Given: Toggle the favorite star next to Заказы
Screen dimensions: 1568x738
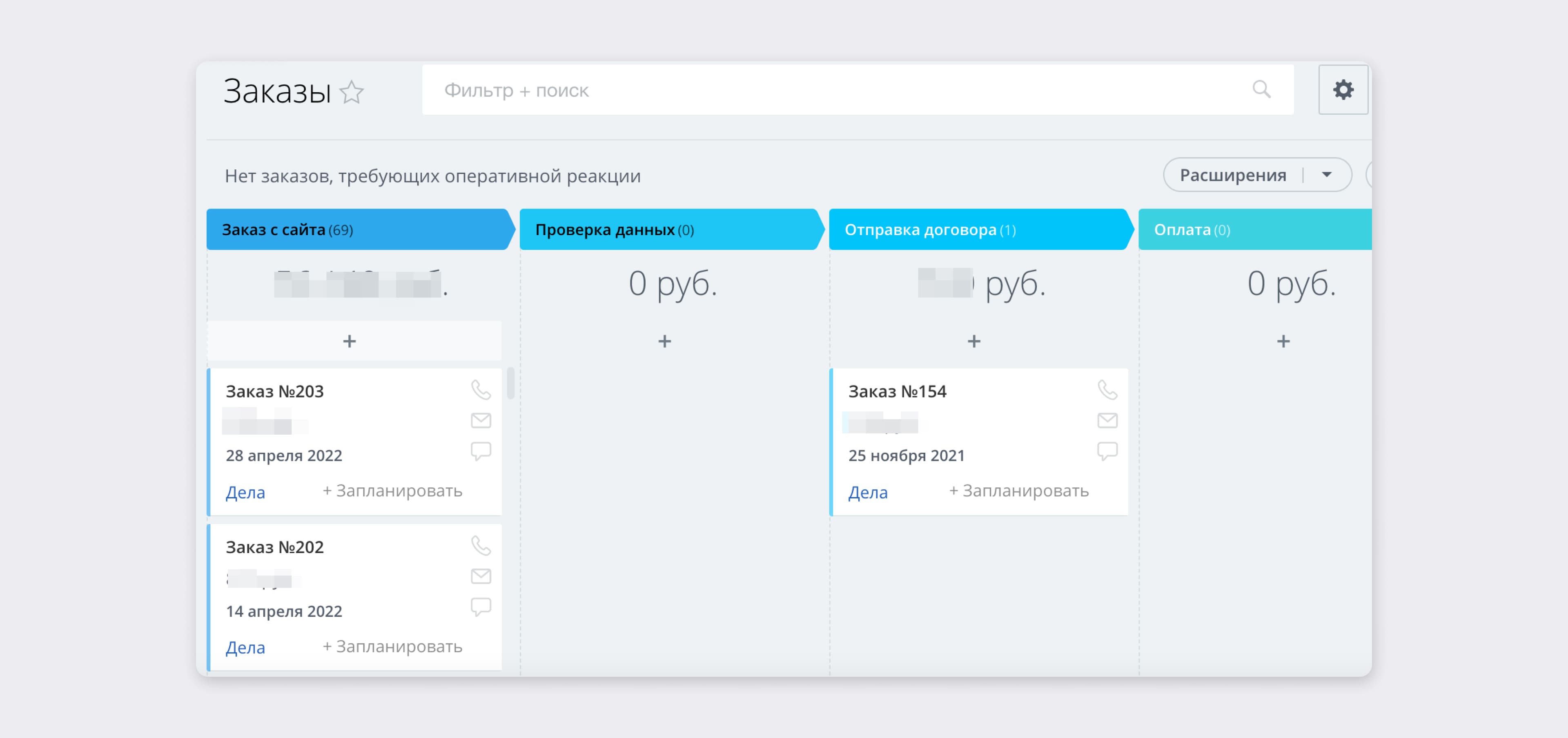Looking at the screenshot, I should coord(351,93).
